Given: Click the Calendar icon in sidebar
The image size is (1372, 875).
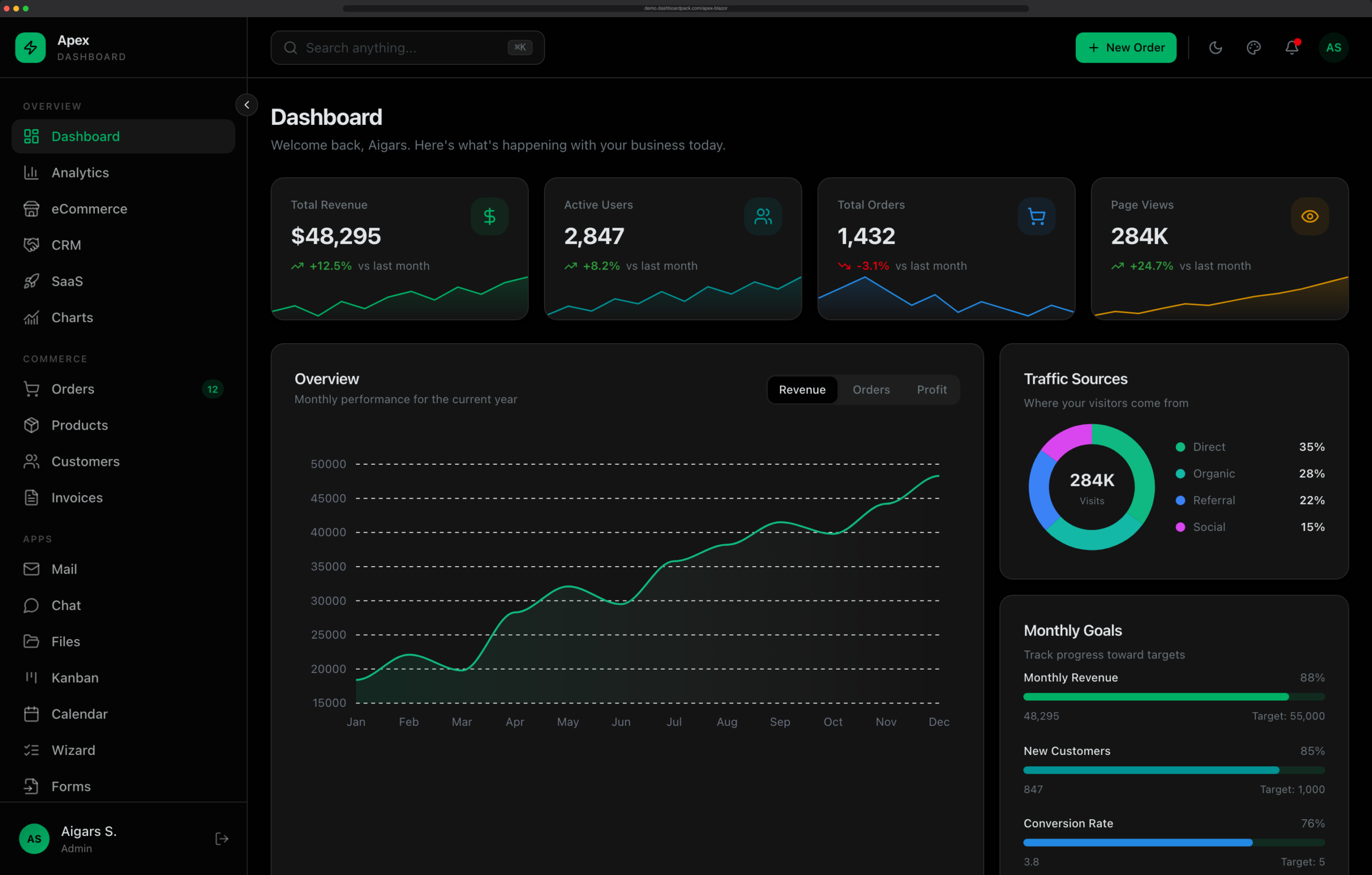Looking at the screenshot, I should (31, 714).
